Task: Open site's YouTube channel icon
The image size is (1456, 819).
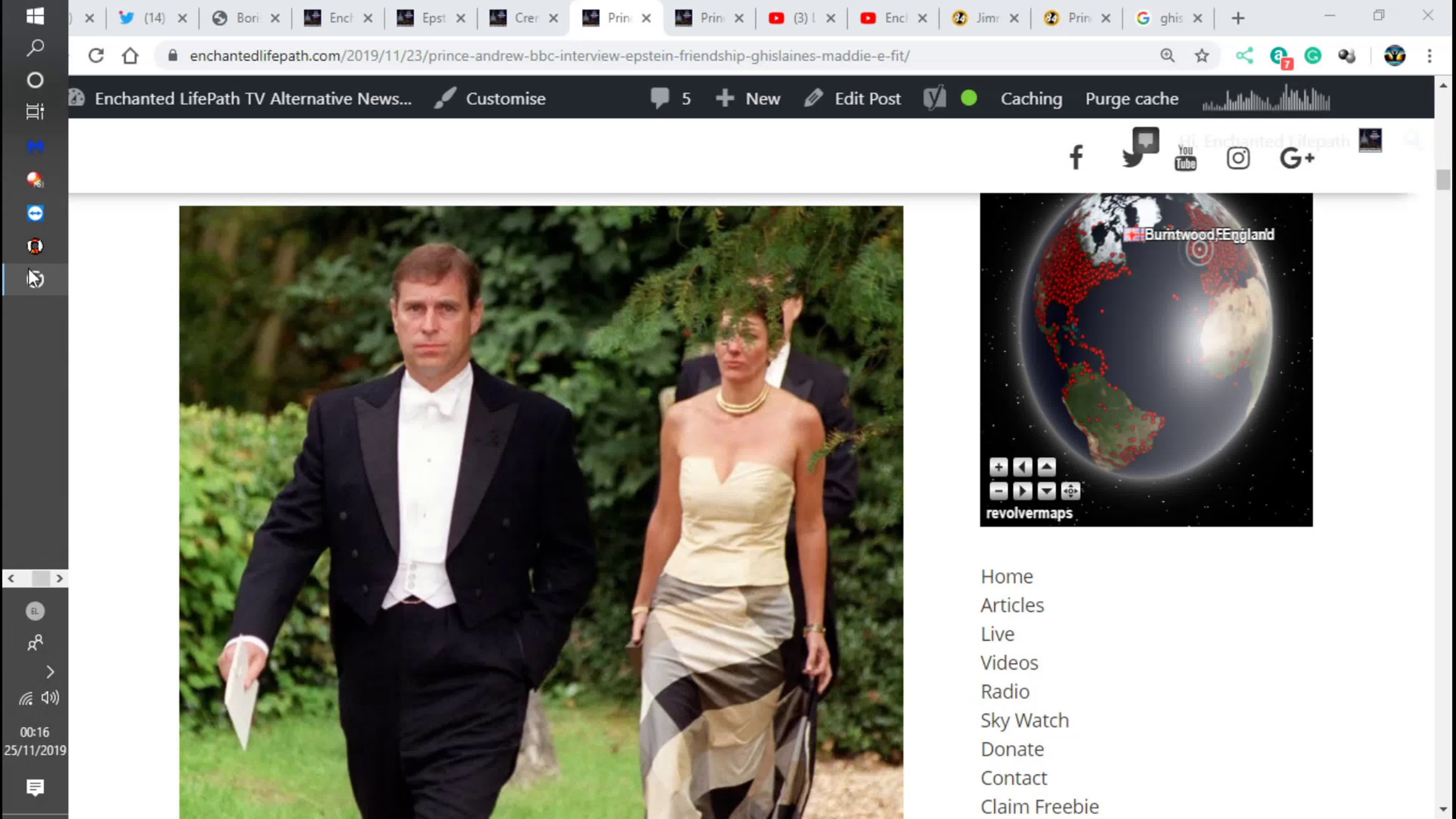Action: pos(1185,158)
